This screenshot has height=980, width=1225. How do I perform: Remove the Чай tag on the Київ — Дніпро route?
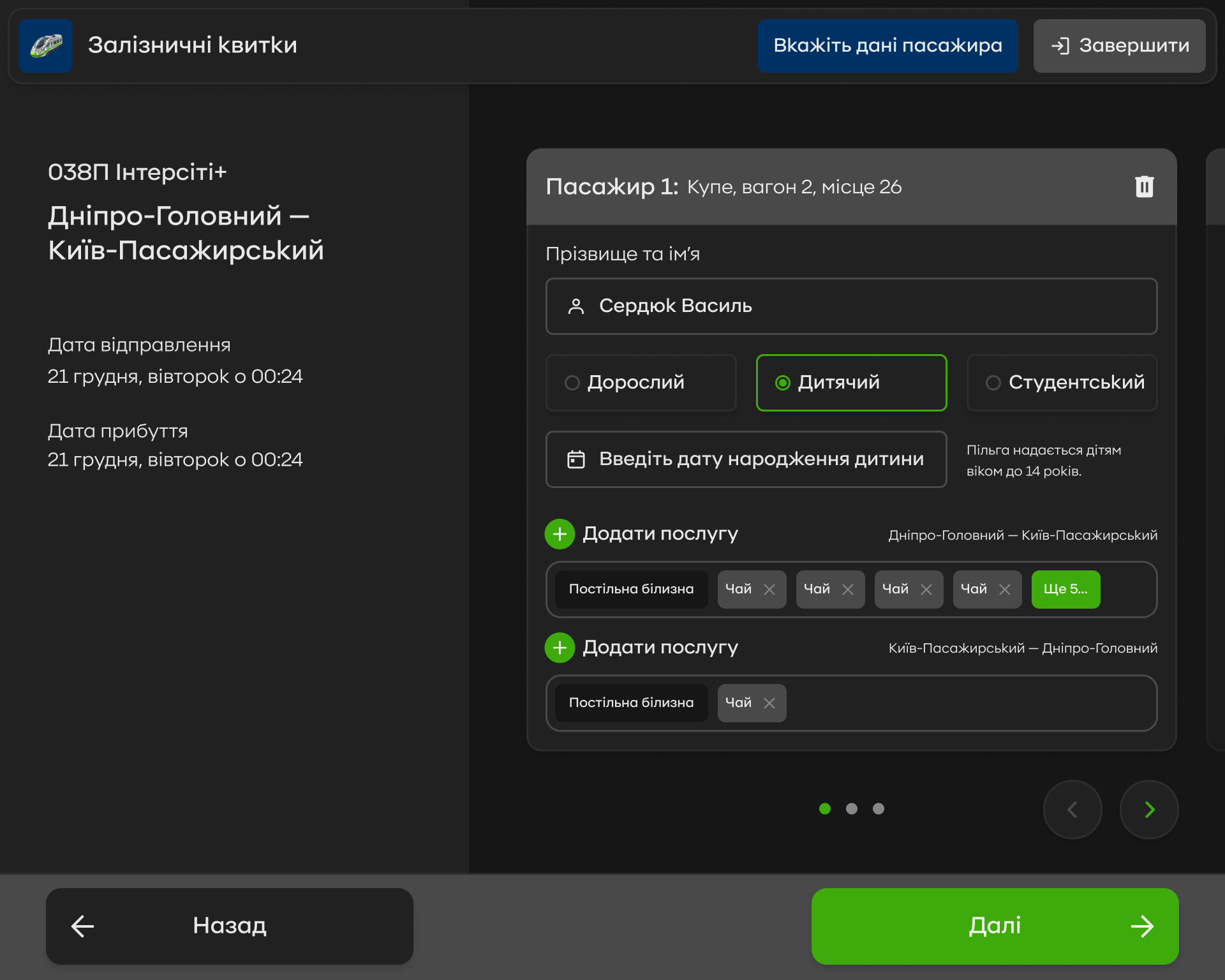click(x=769, y=703)
